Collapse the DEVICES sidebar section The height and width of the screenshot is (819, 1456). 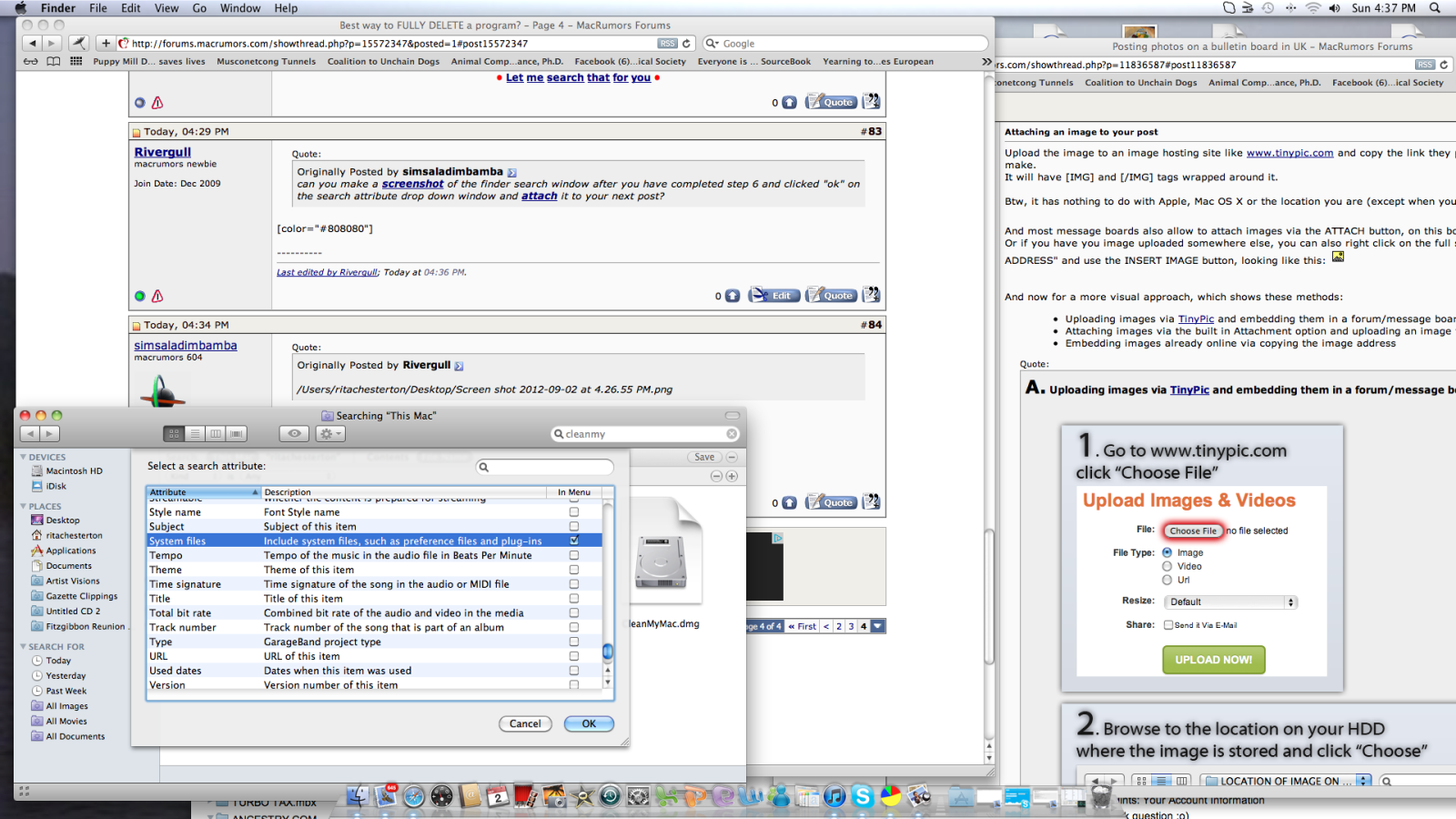[x=23, y=457]
